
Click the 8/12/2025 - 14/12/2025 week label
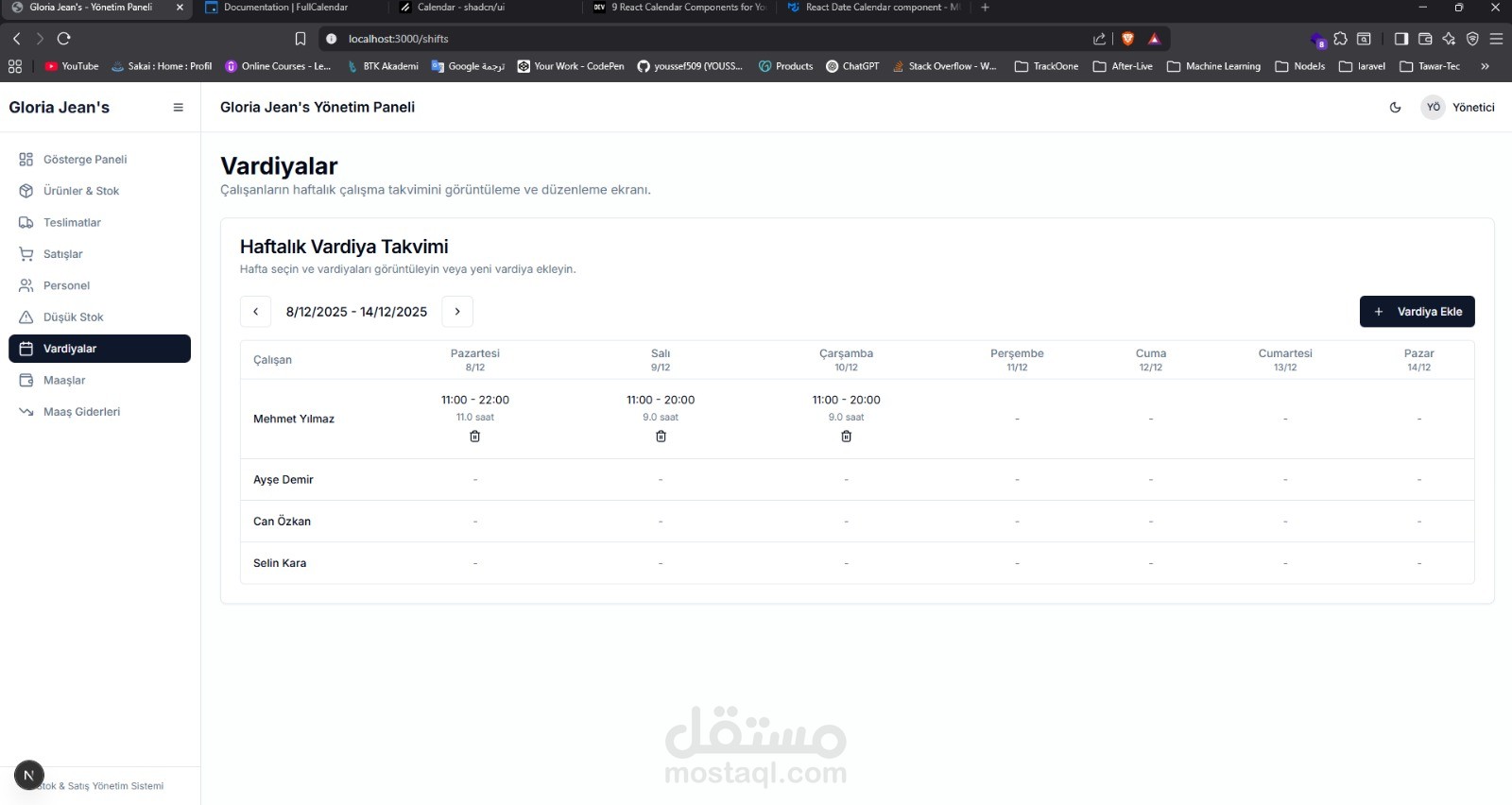pos(356,312)
